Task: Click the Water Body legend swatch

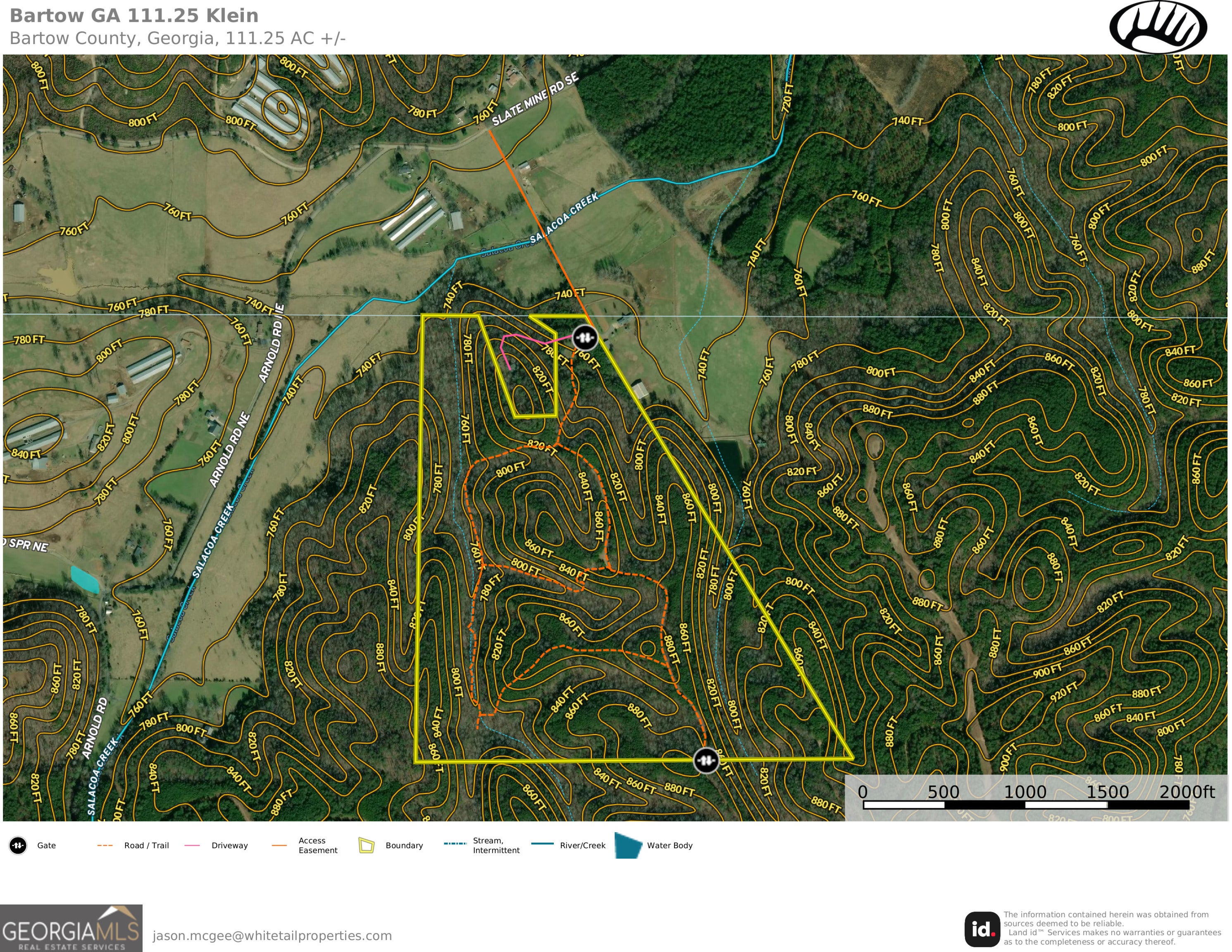Action: [628, 845]
